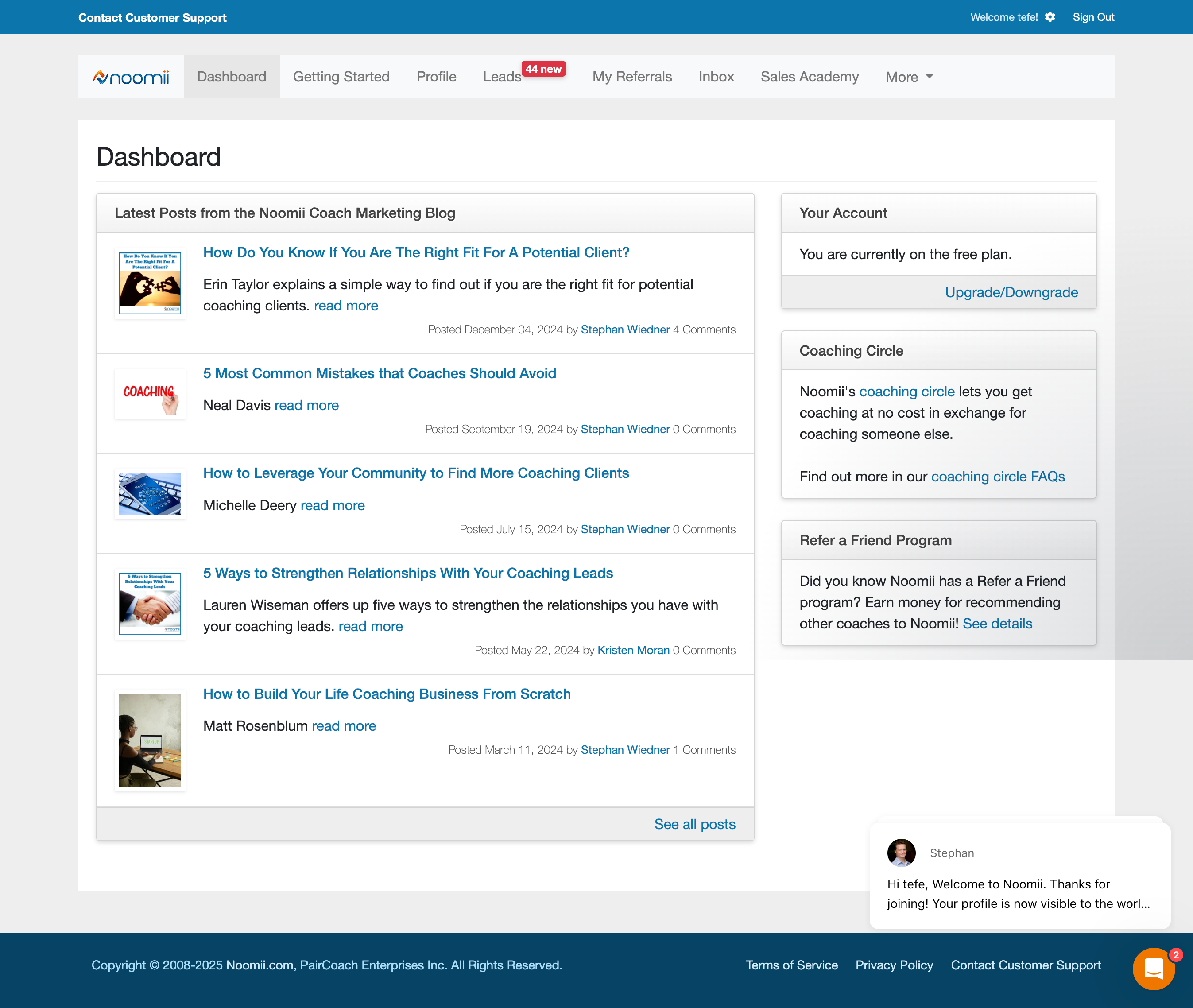
Task: Click the 44 new leads badge
Action: (x=543, y=69)
